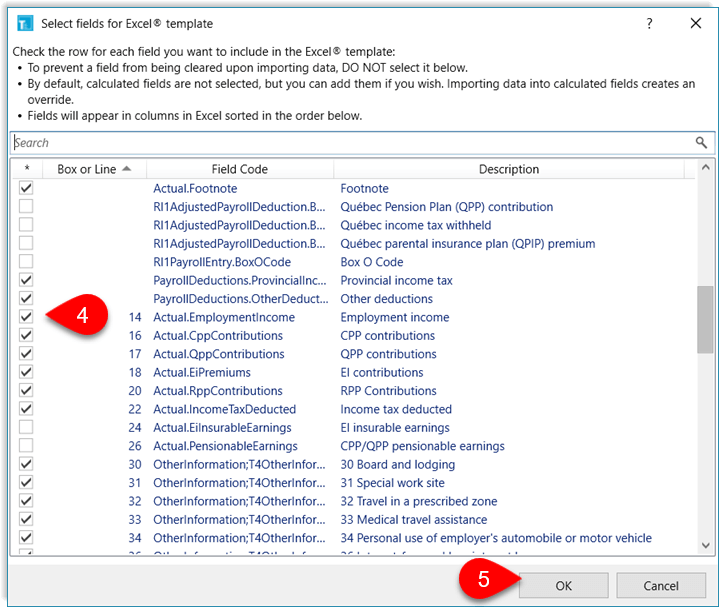This screenshot has height=607, width=719.
Task: Click the Cancel button
Action: point(661,585)
